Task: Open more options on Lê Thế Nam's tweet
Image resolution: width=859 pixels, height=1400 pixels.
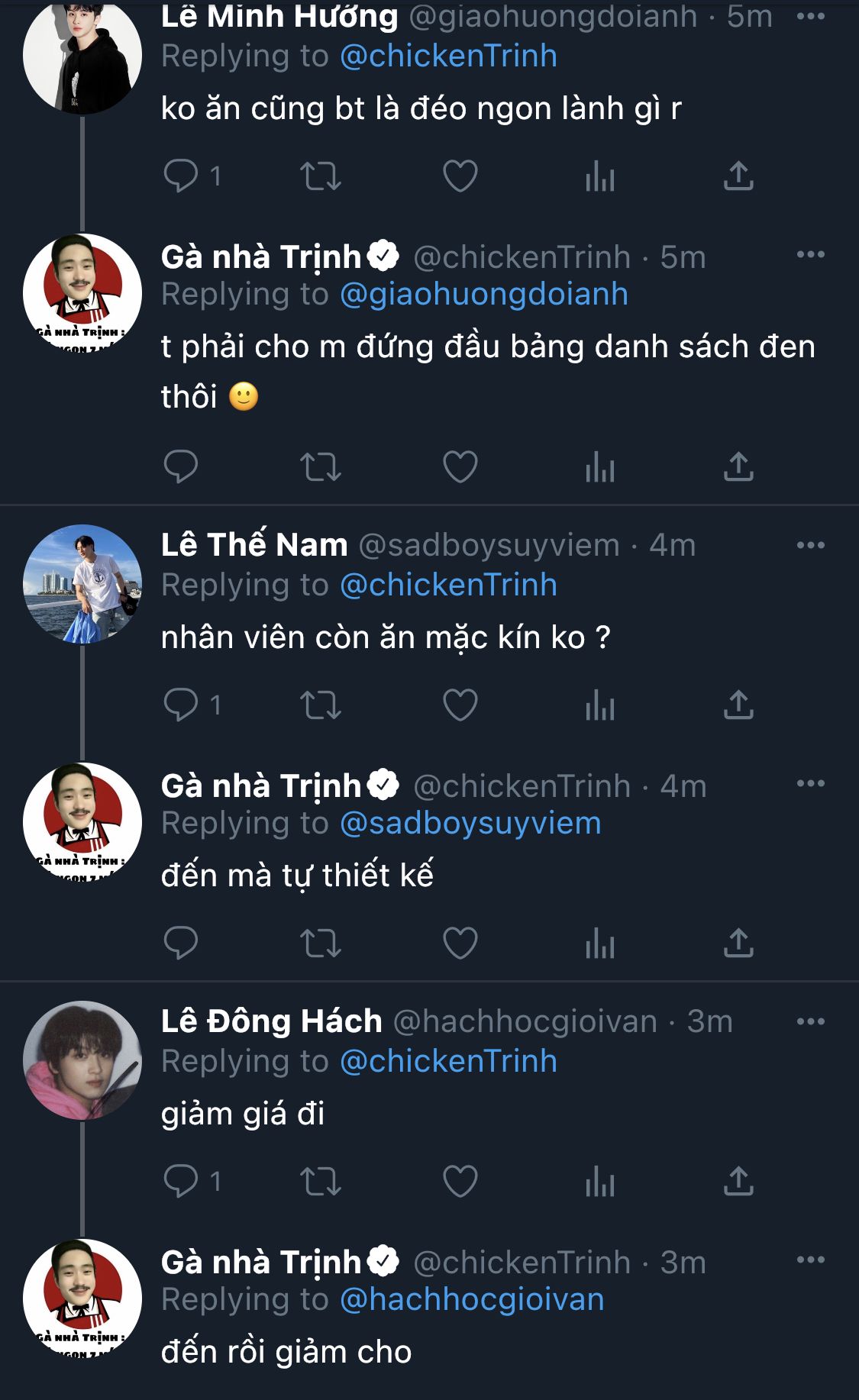Action: (810, 545)
